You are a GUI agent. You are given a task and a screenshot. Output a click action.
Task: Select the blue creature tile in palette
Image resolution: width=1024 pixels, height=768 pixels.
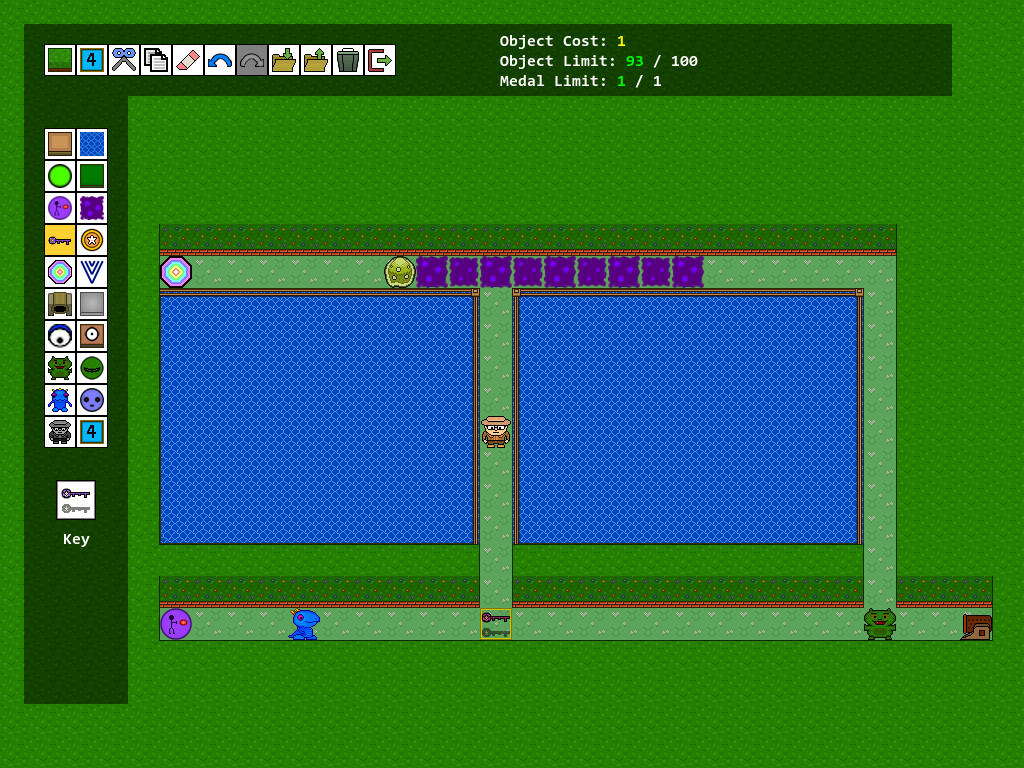click(60, 400)
